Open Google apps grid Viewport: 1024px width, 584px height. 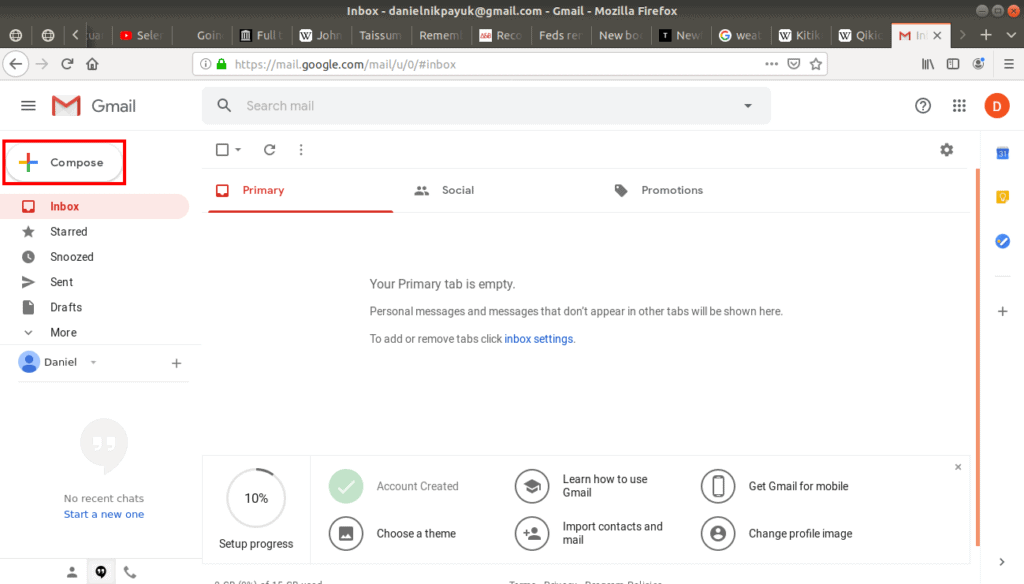pos(959,106)
